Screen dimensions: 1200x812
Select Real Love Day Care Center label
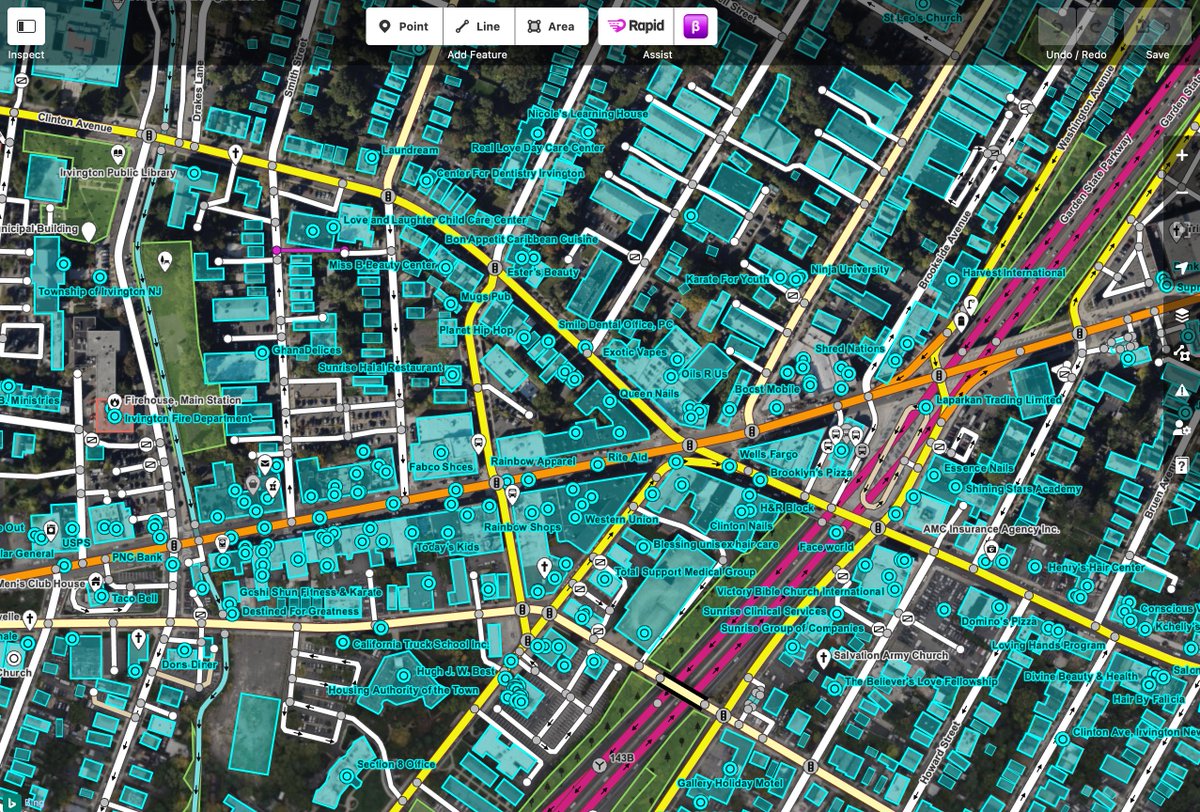[537, 148]
